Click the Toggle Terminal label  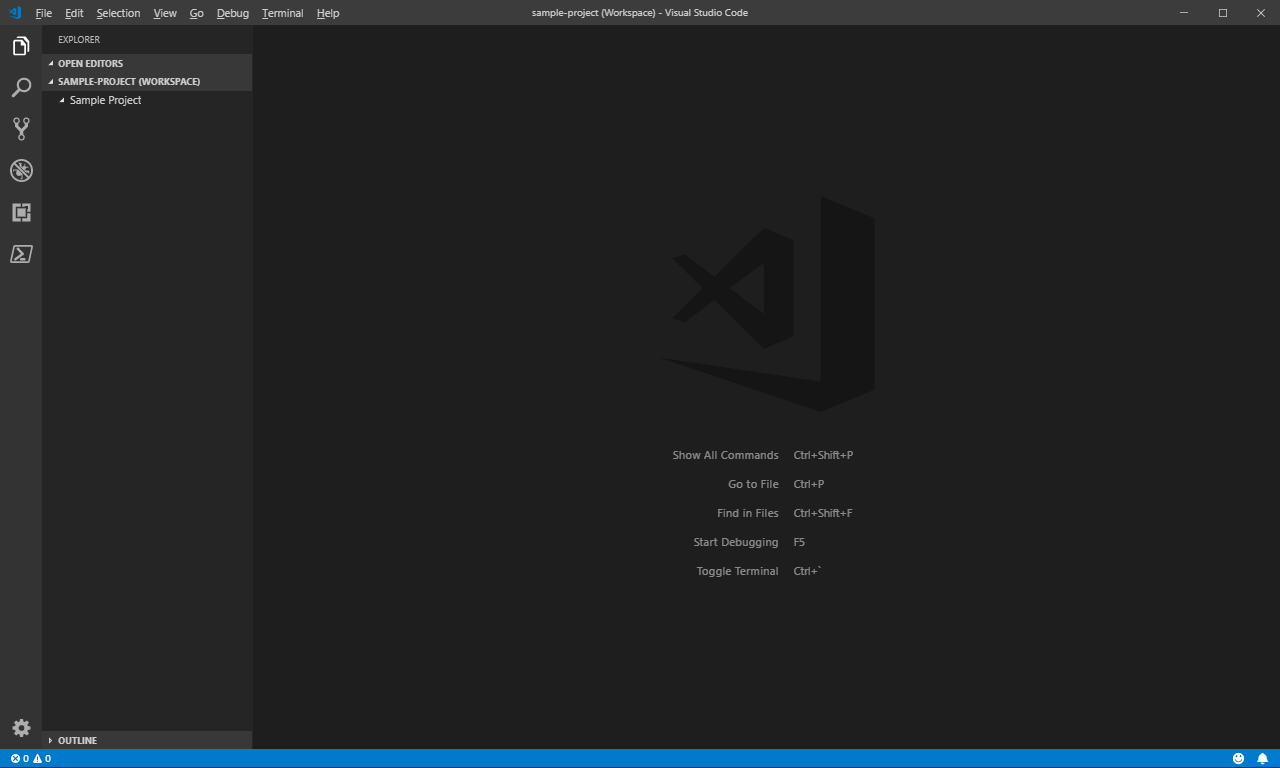click(737, 571)
